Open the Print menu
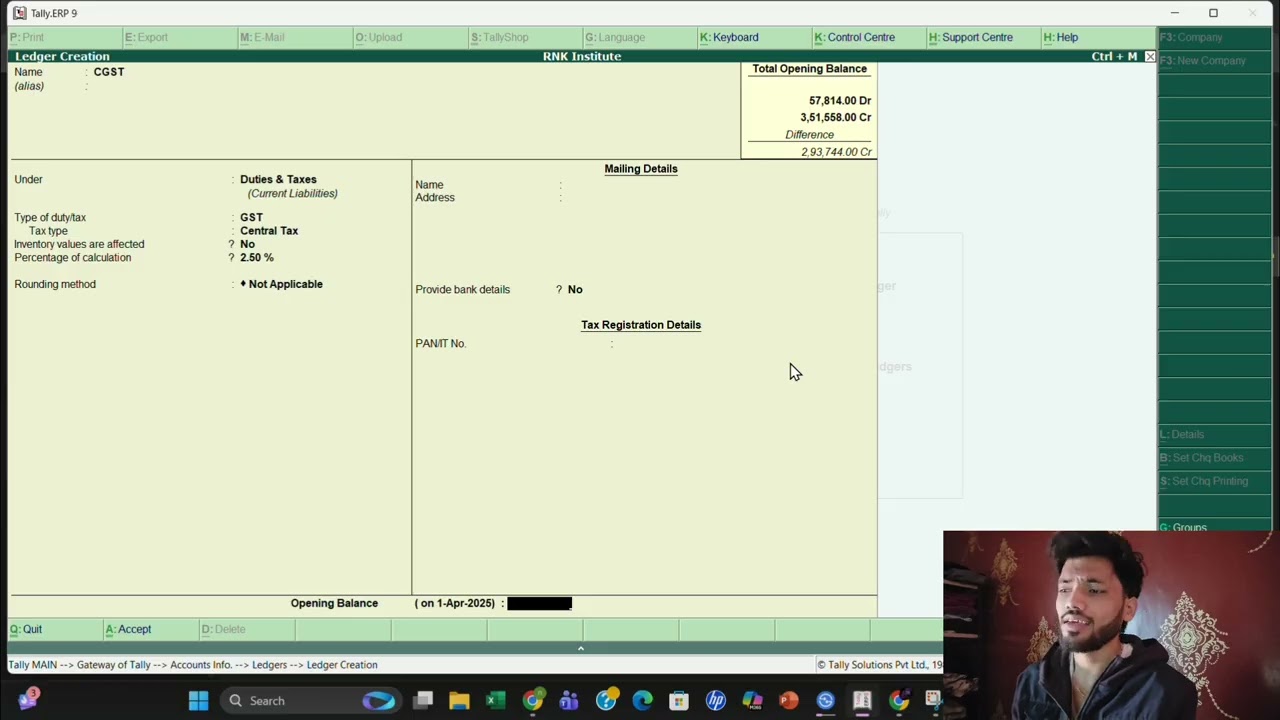The height and width of the screenshot is (720, 1280). coord(27,37)
